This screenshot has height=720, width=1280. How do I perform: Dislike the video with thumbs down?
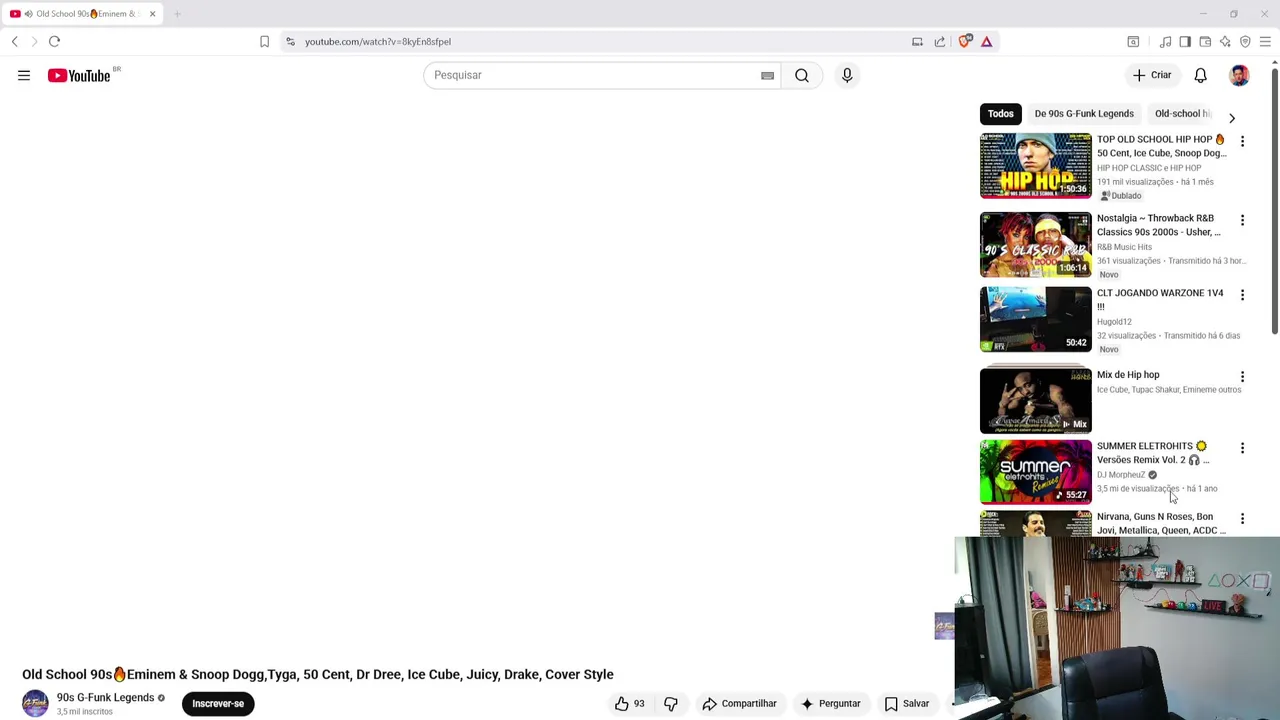click(x=671, y=704)
